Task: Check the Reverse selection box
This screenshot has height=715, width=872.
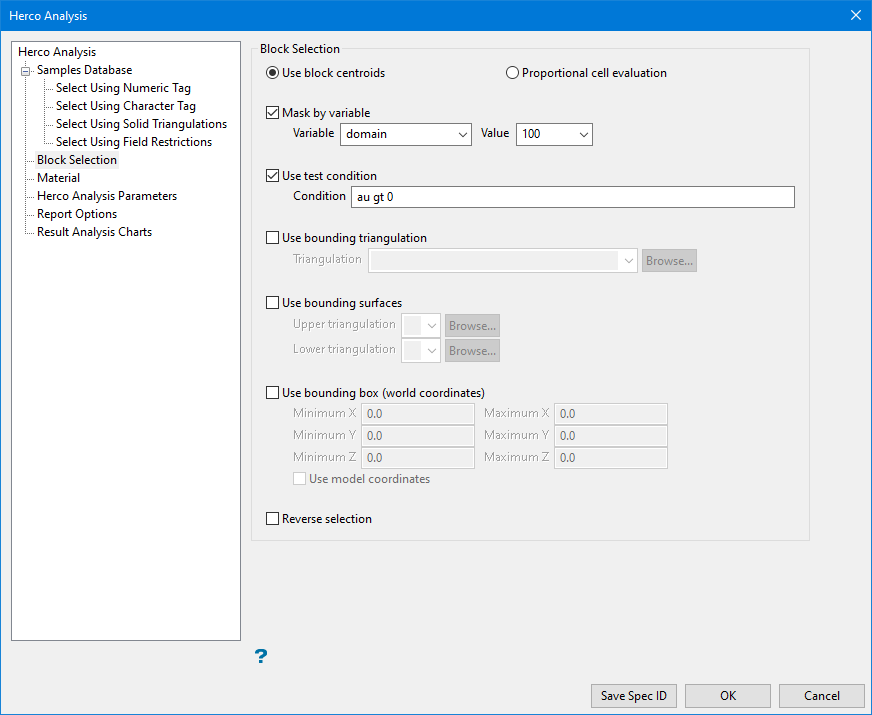Action: 273,519
